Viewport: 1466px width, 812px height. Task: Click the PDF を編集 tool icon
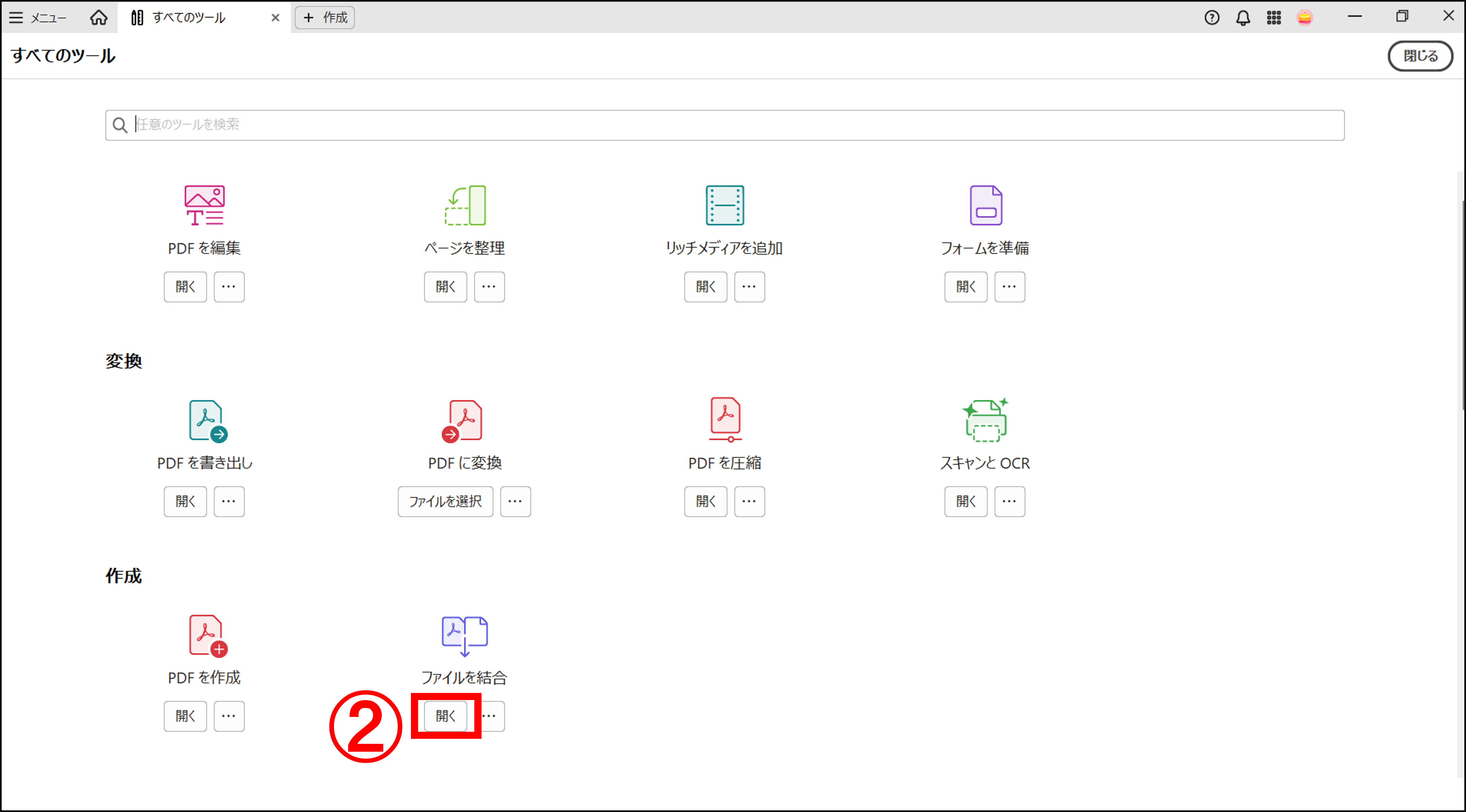(204, 205)
